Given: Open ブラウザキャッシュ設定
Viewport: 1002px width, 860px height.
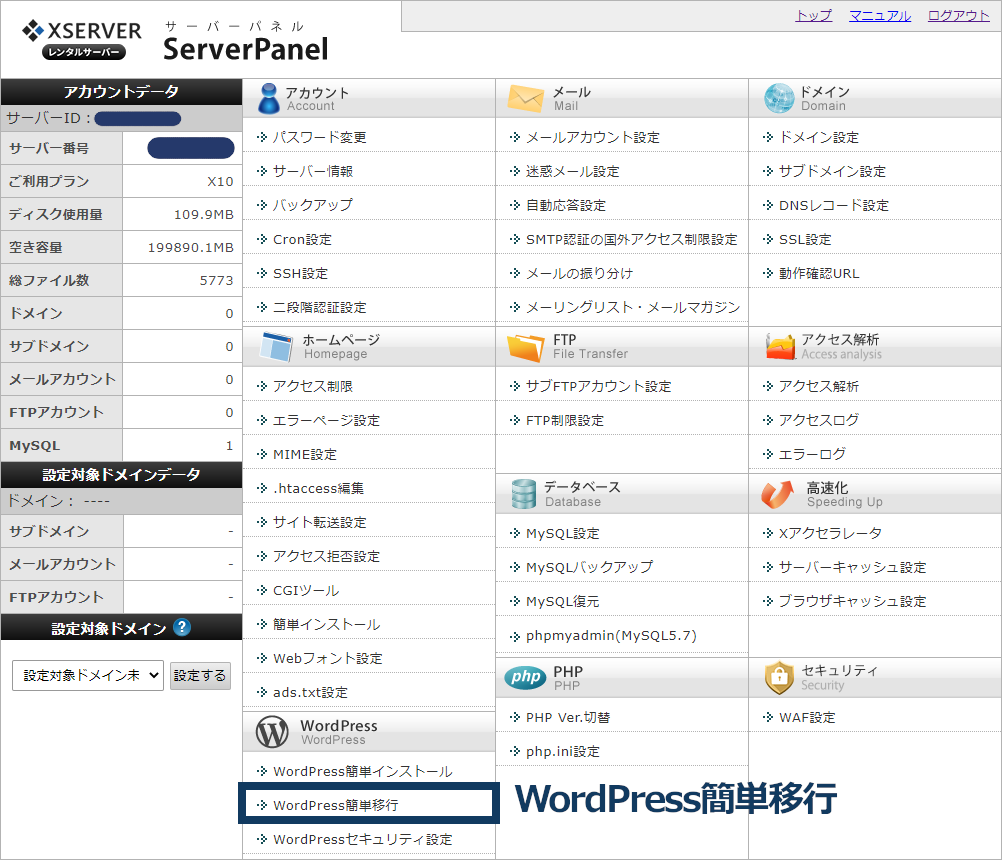Looking at the screenshot, I should [852, 601].
